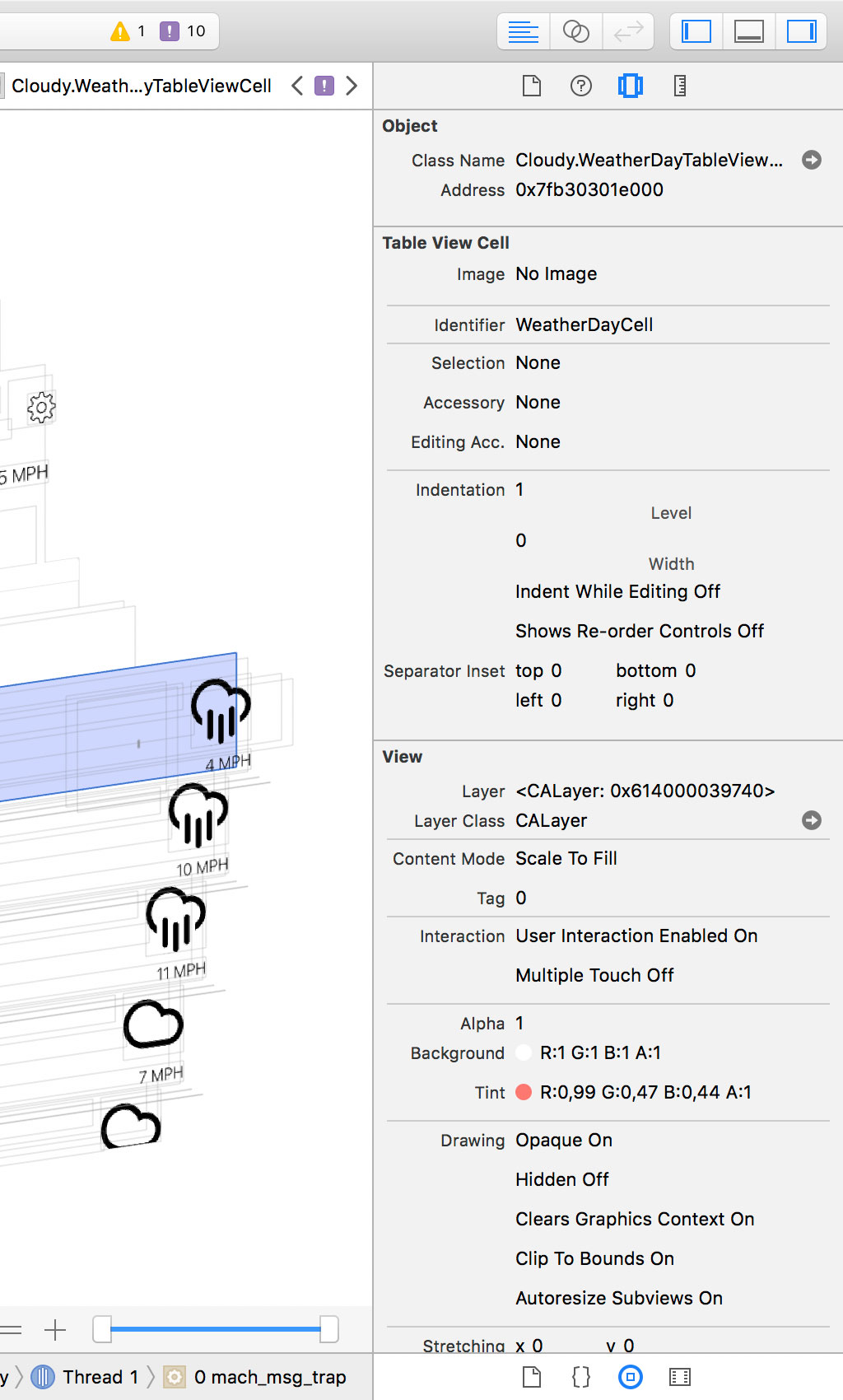
Task: Switch to the File inspector tab
Action: tap(532, 86)
